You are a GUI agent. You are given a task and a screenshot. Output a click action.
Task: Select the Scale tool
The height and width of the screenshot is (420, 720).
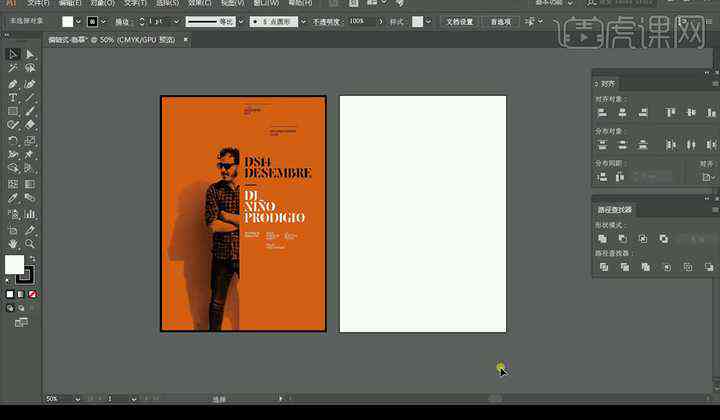pos(30,140)
